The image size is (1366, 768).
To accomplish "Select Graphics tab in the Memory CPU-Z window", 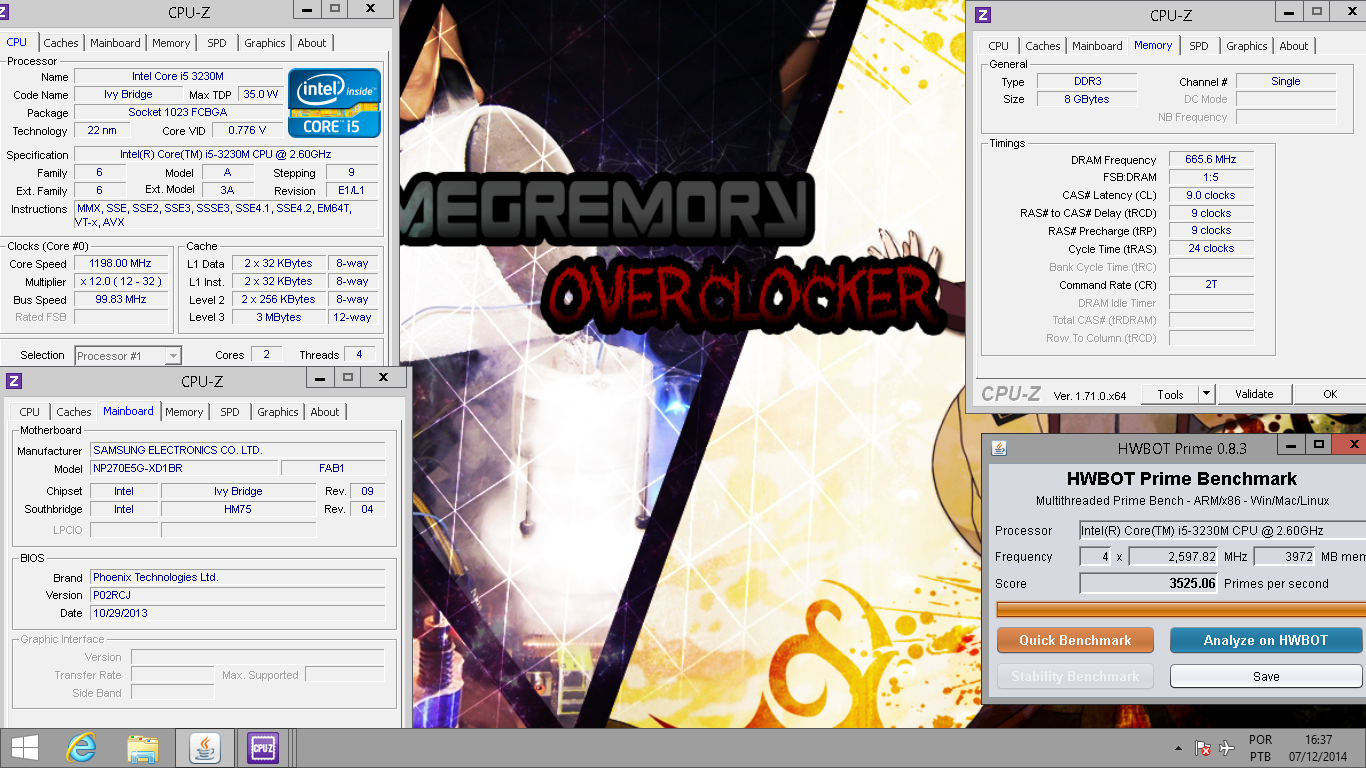I will pyautogui.click(x=1246, y=46).
